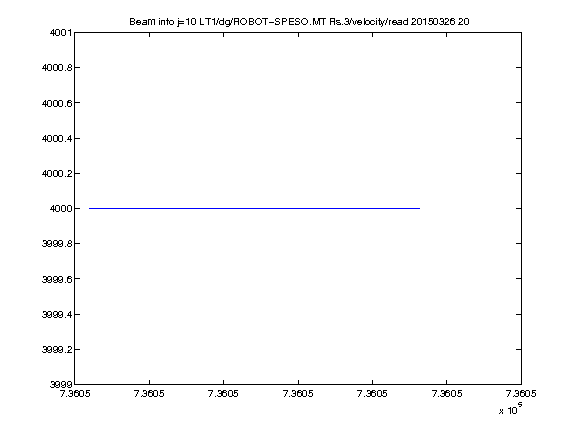Click the right endpoint of the blue line
This screenshot has width=576, height=432.
click(420, 208)
